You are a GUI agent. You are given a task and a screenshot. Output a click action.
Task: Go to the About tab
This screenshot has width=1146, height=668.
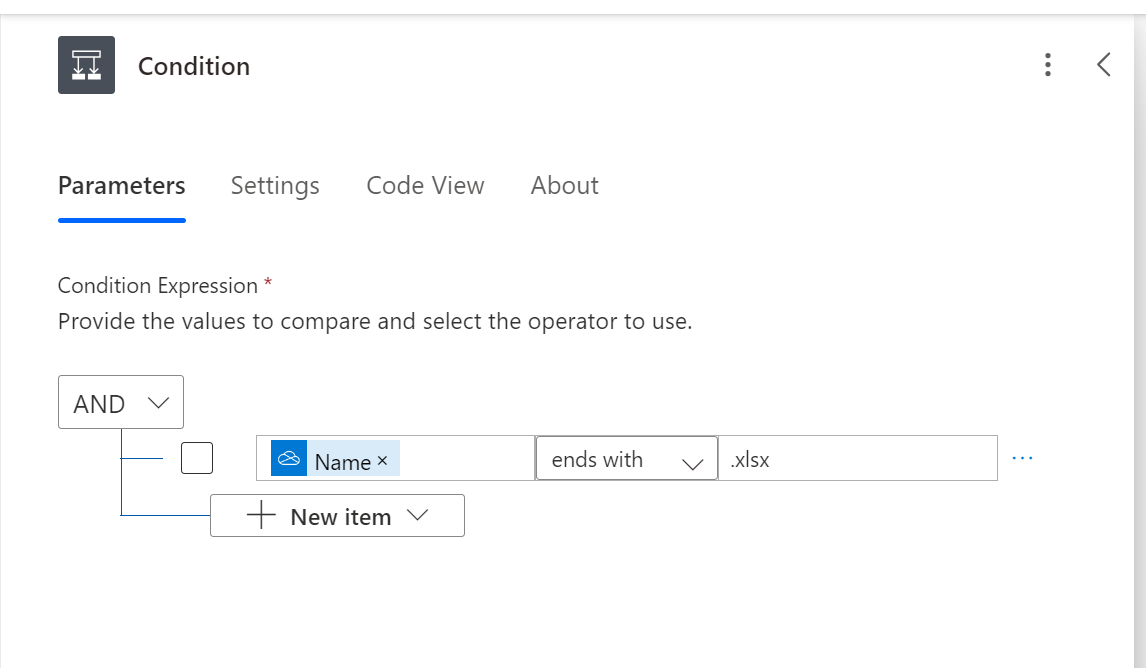pyautogui.click(x=564, y=185)
